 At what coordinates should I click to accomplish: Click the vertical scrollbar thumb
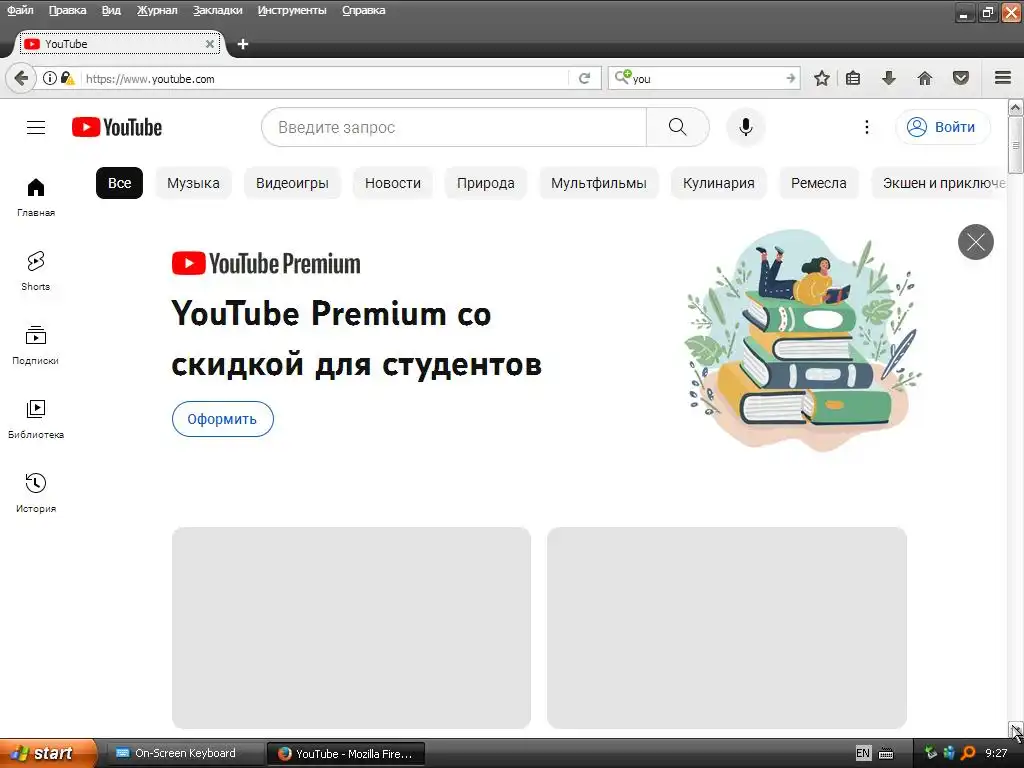click(x=1016, y=145)
